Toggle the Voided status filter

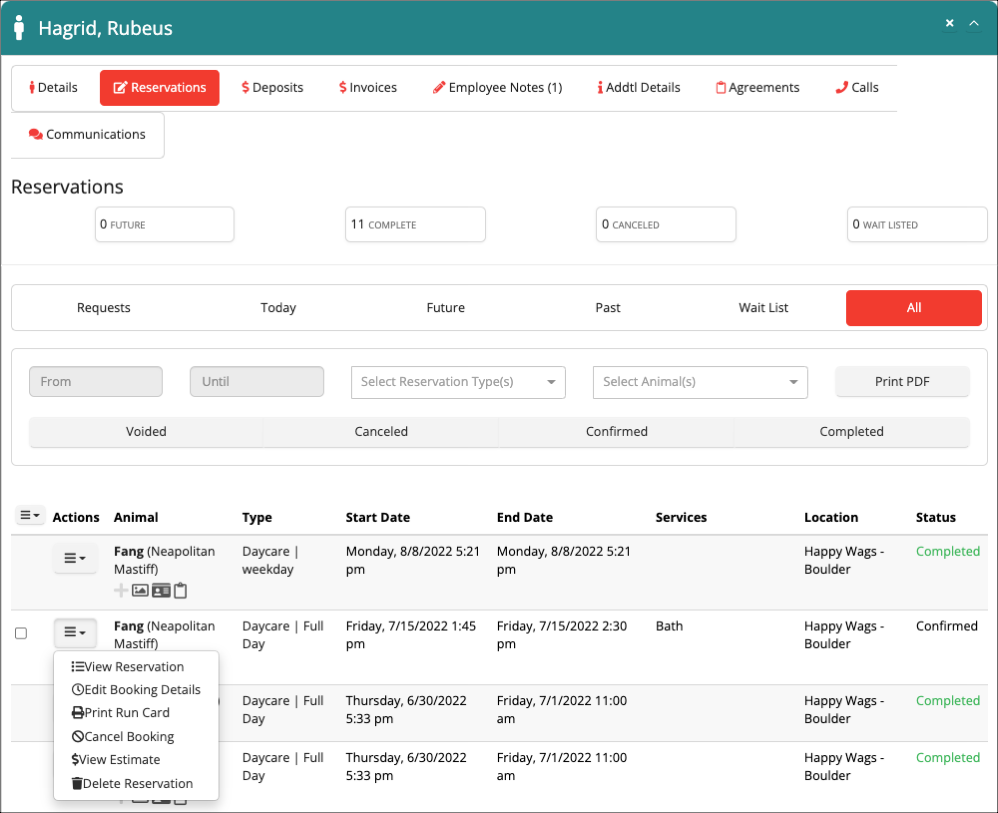coord(146,431)
